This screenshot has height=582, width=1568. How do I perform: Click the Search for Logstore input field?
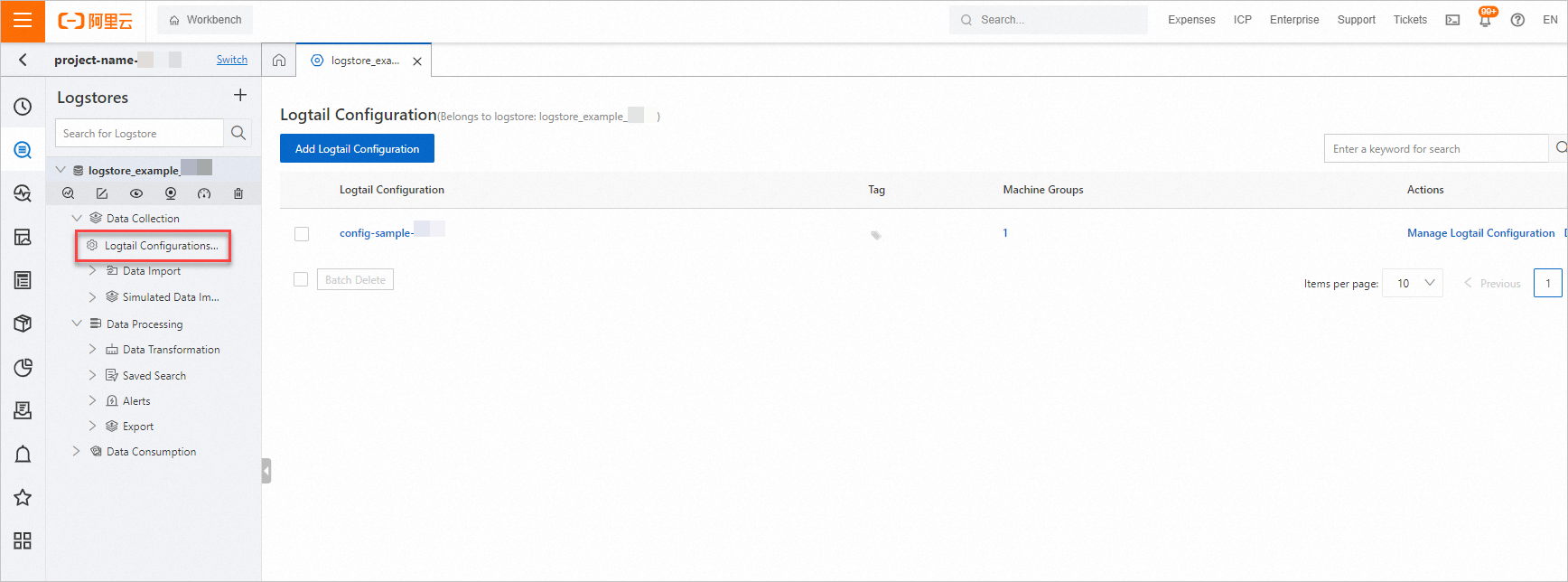(x=139, y=134)
